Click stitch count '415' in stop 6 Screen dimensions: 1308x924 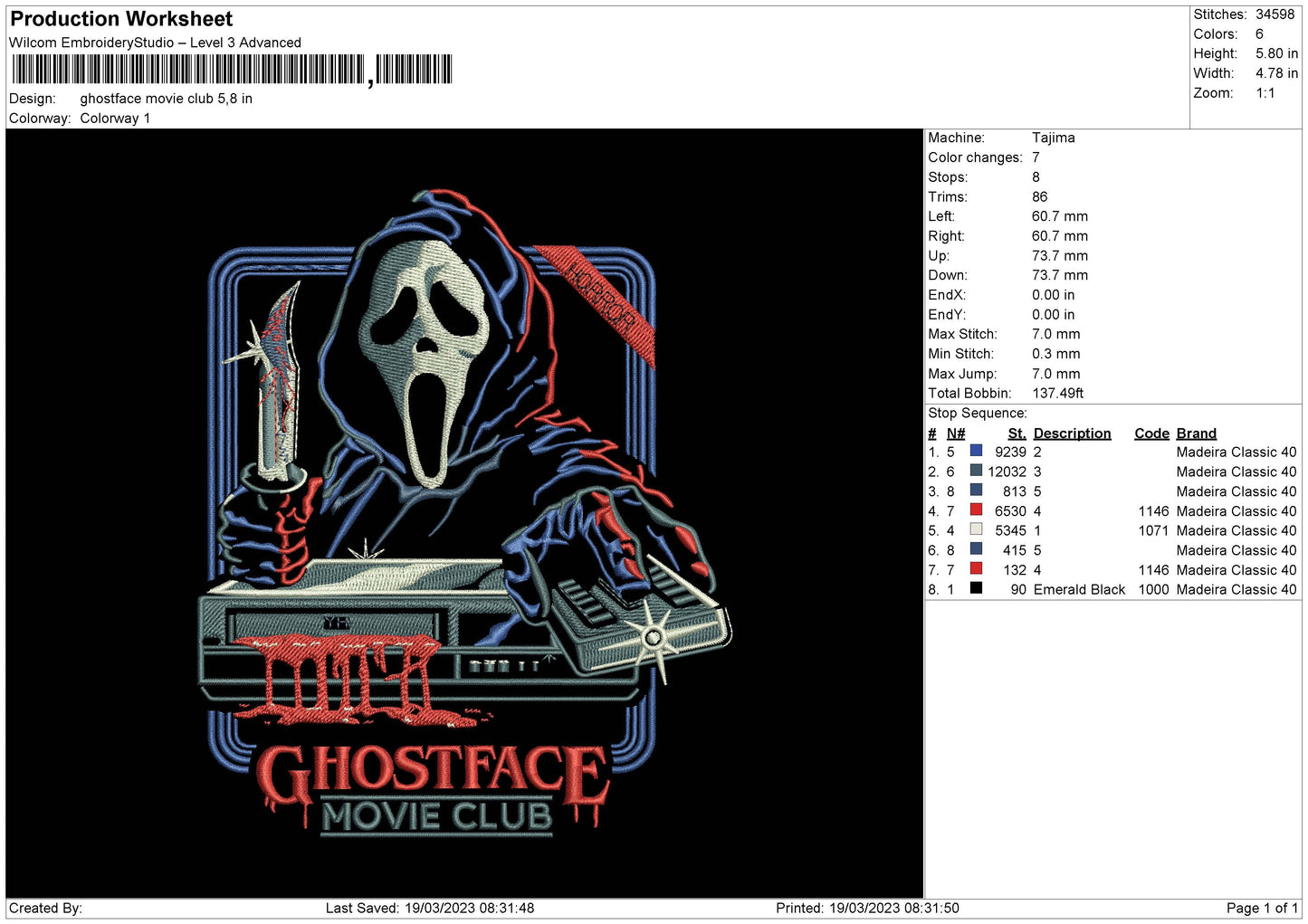pos(1015,551)
